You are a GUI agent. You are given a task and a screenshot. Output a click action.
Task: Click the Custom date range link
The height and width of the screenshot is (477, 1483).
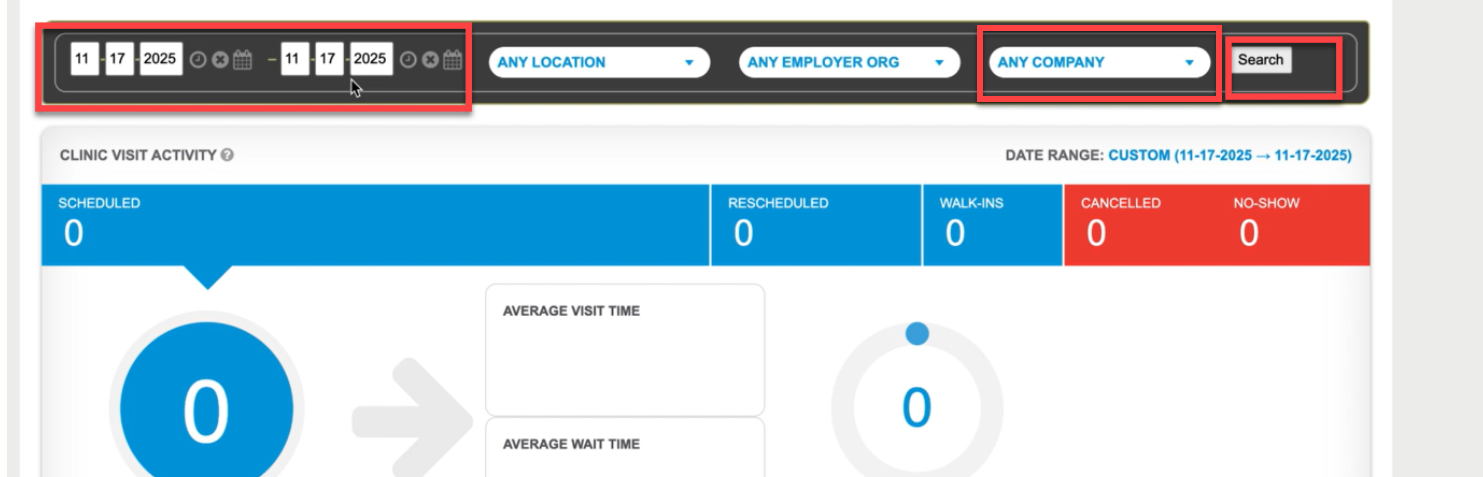1229,156
